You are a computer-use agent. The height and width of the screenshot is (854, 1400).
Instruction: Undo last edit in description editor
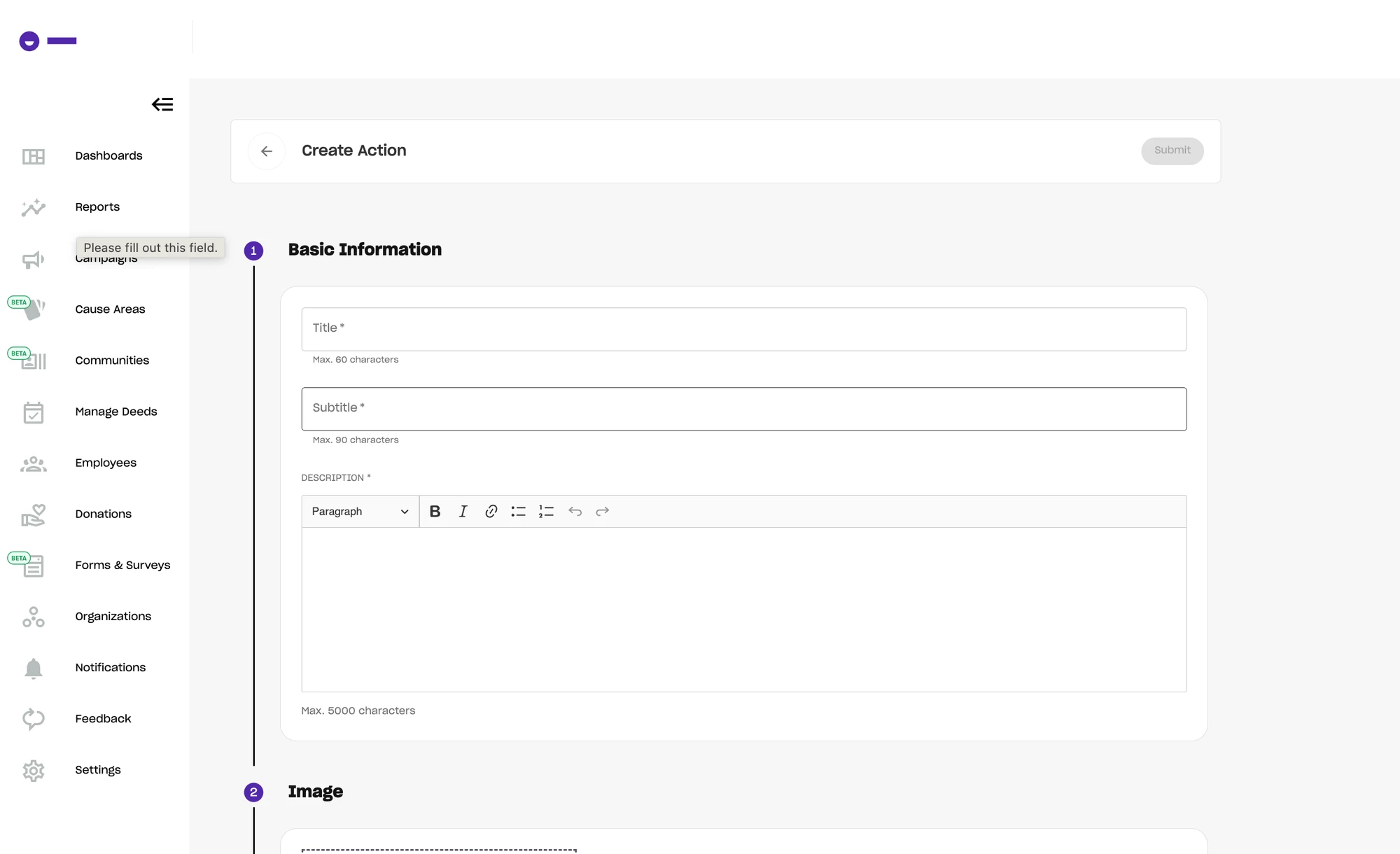[x=575, y=512]
